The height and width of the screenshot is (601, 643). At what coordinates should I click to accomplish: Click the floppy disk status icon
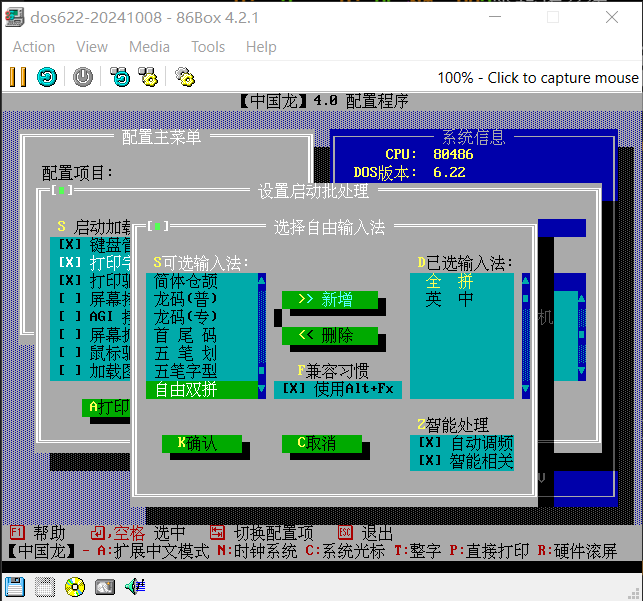(14, 586)
